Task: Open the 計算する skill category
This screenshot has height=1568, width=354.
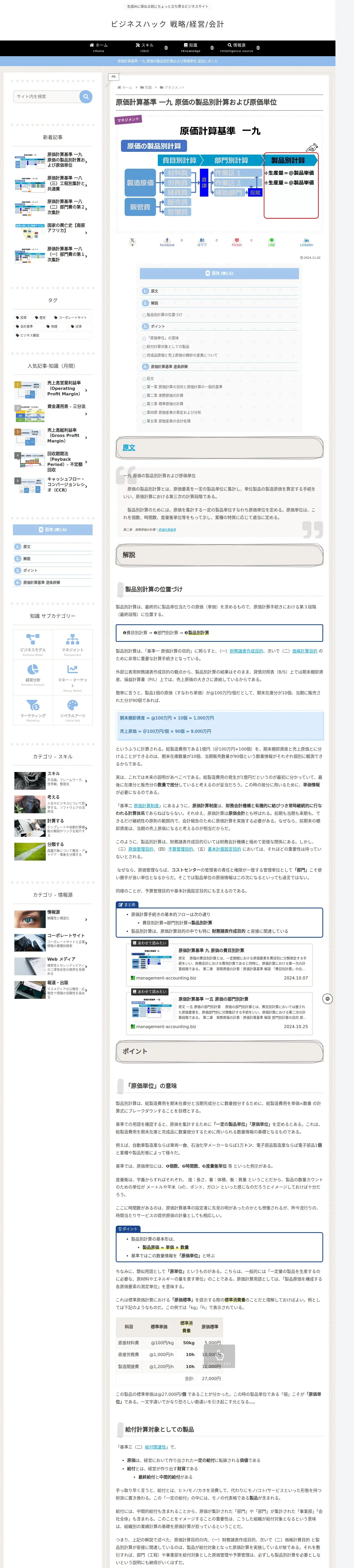Action: coord(53,828)
